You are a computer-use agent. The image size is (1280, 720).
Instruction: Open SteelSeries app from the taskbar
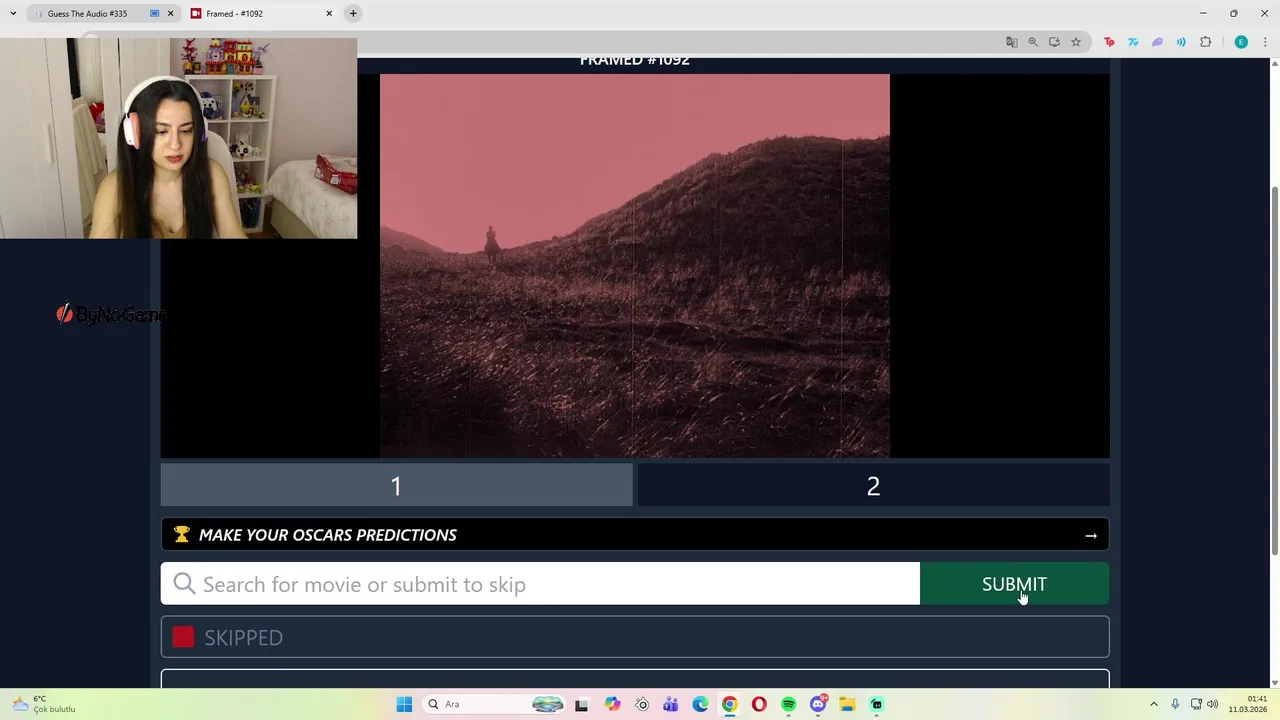click(x=641, y=704)
